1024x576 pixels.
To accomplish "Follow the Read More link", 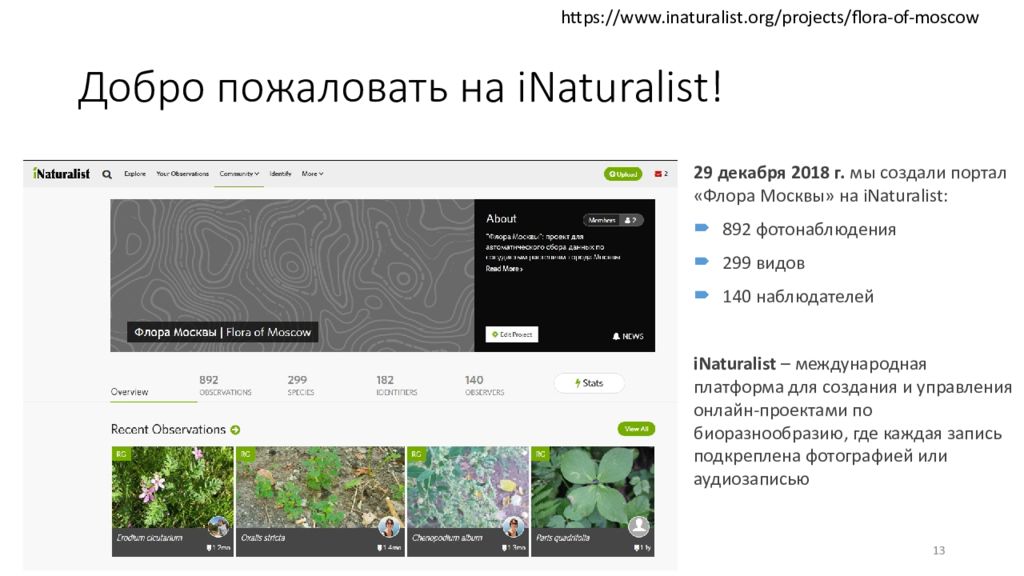I will pyautogui.click(x=504, y=268).
